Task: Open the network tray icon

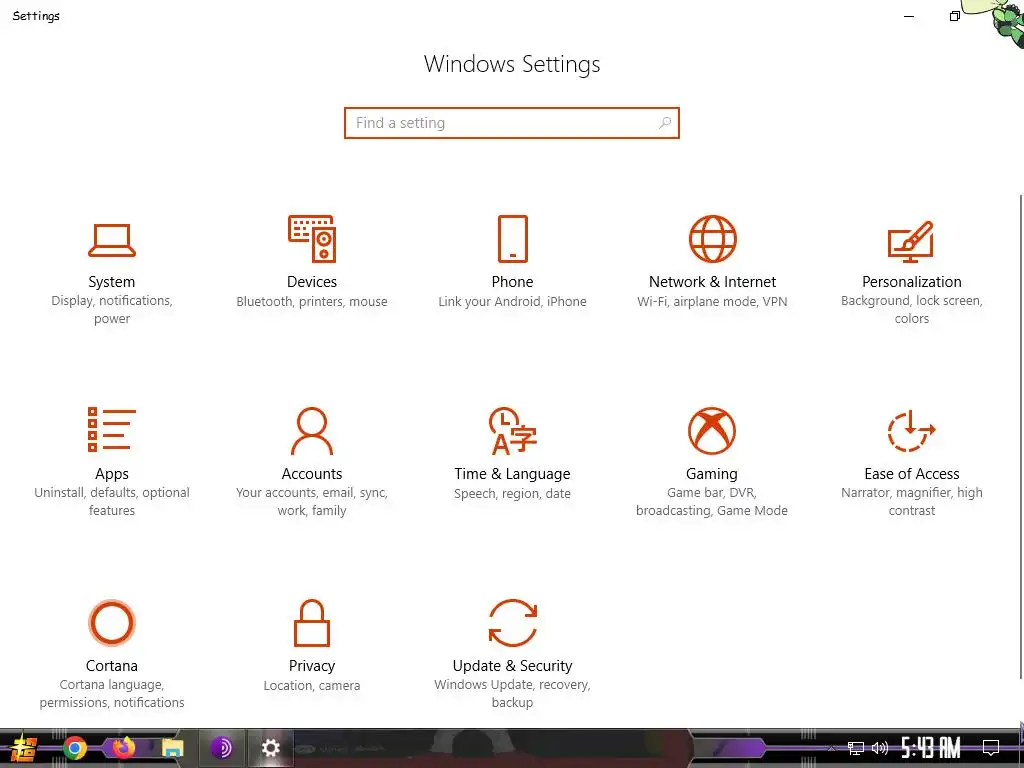Action: click(856, 748)
